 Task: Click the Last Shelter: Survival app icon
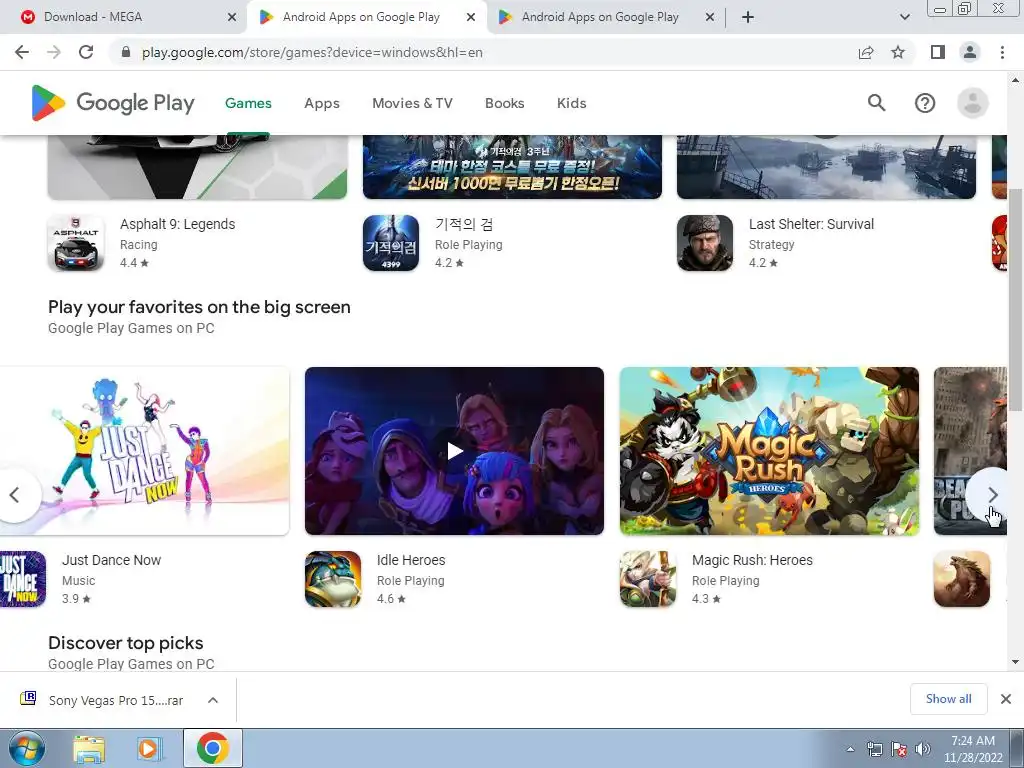click(x=705, y=243)
